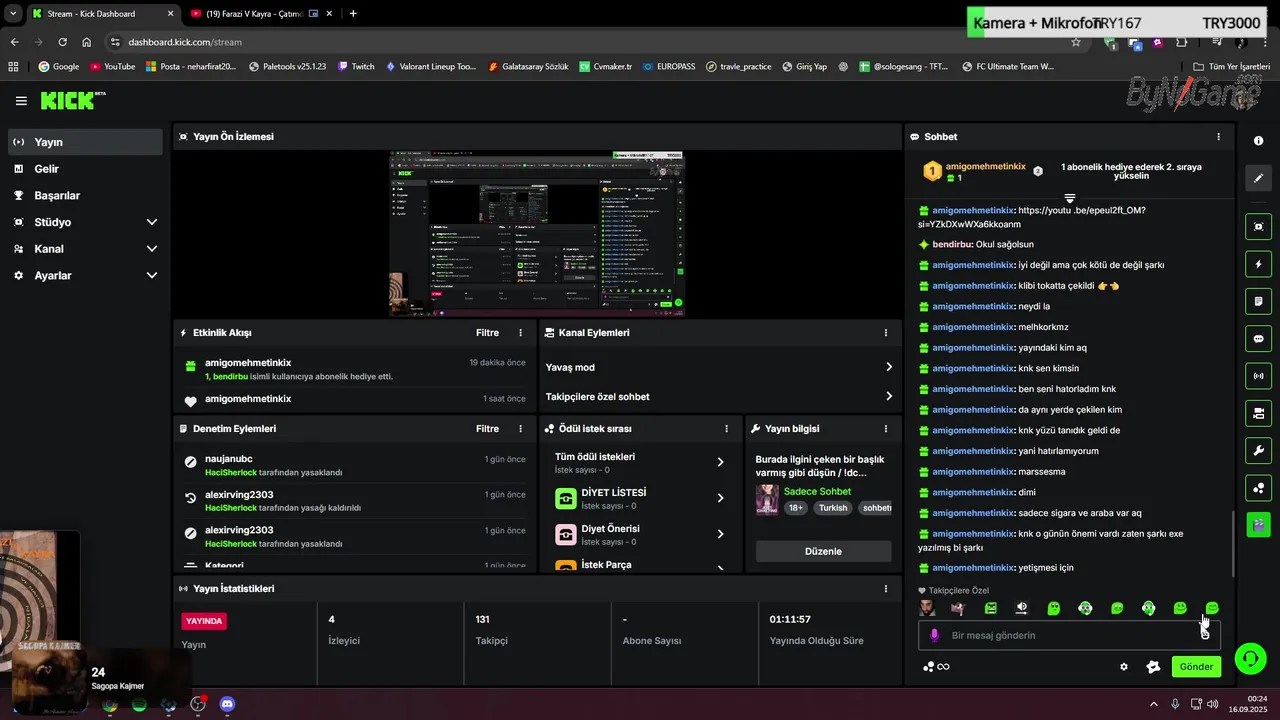Screen dimensions: 1280x720
Task: Click the chat bubble icon in right toolbar
Action: 1259,339
